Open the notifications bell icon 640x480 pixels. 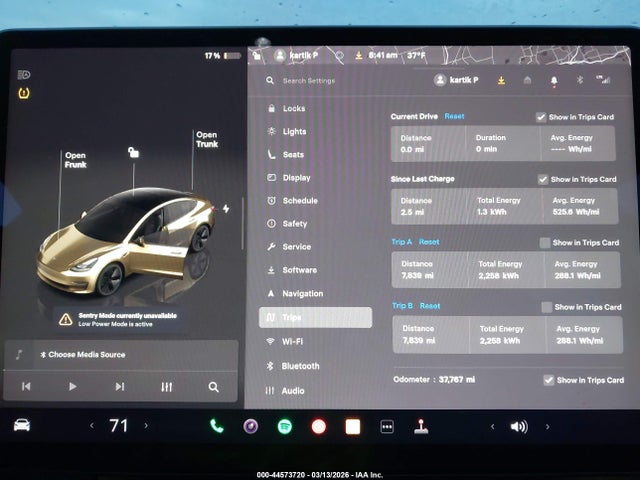coord(554,81)
